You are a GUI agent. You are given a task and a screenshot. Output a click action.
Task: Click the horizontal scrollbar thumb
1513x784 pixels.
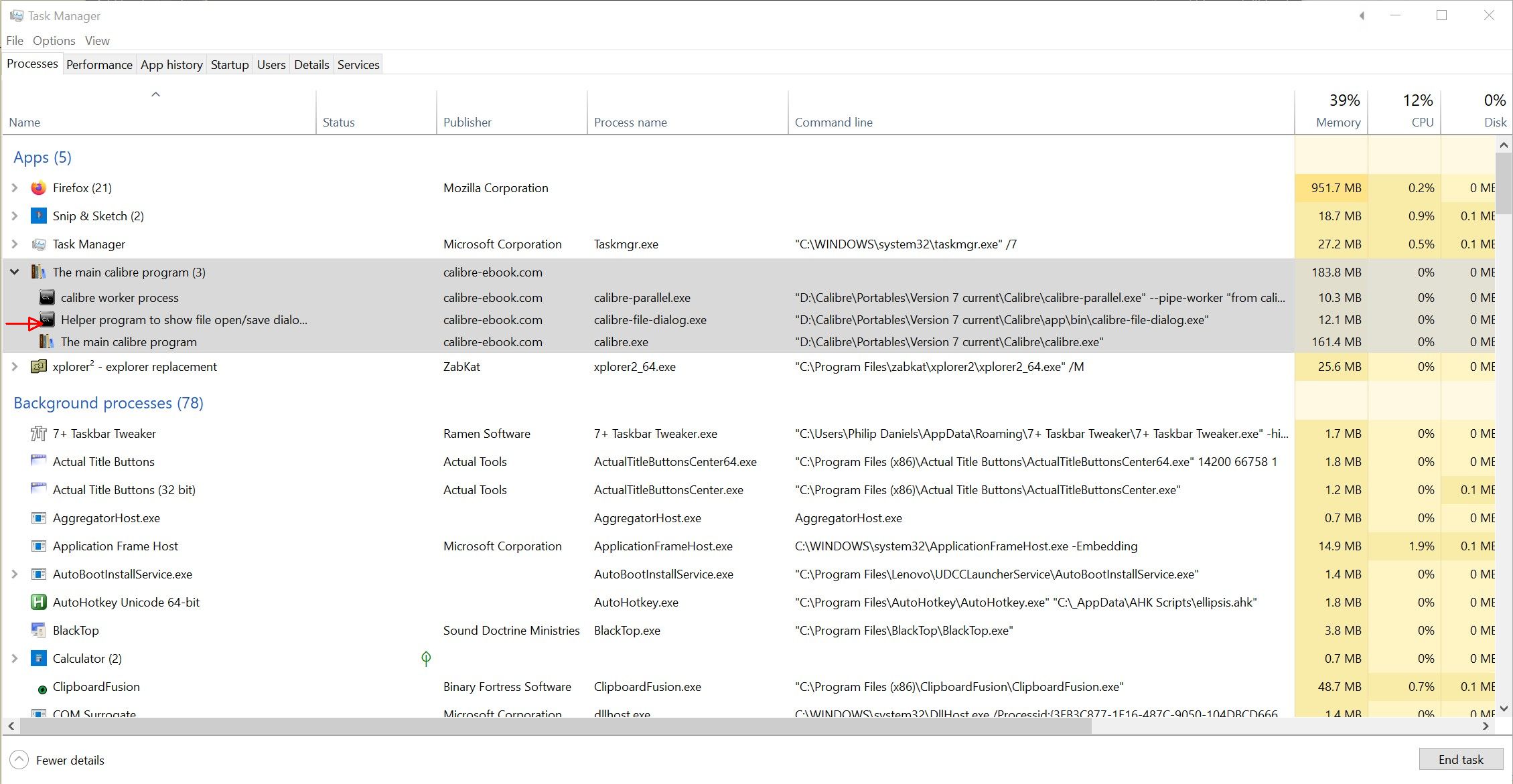click(x=556, y=726)
